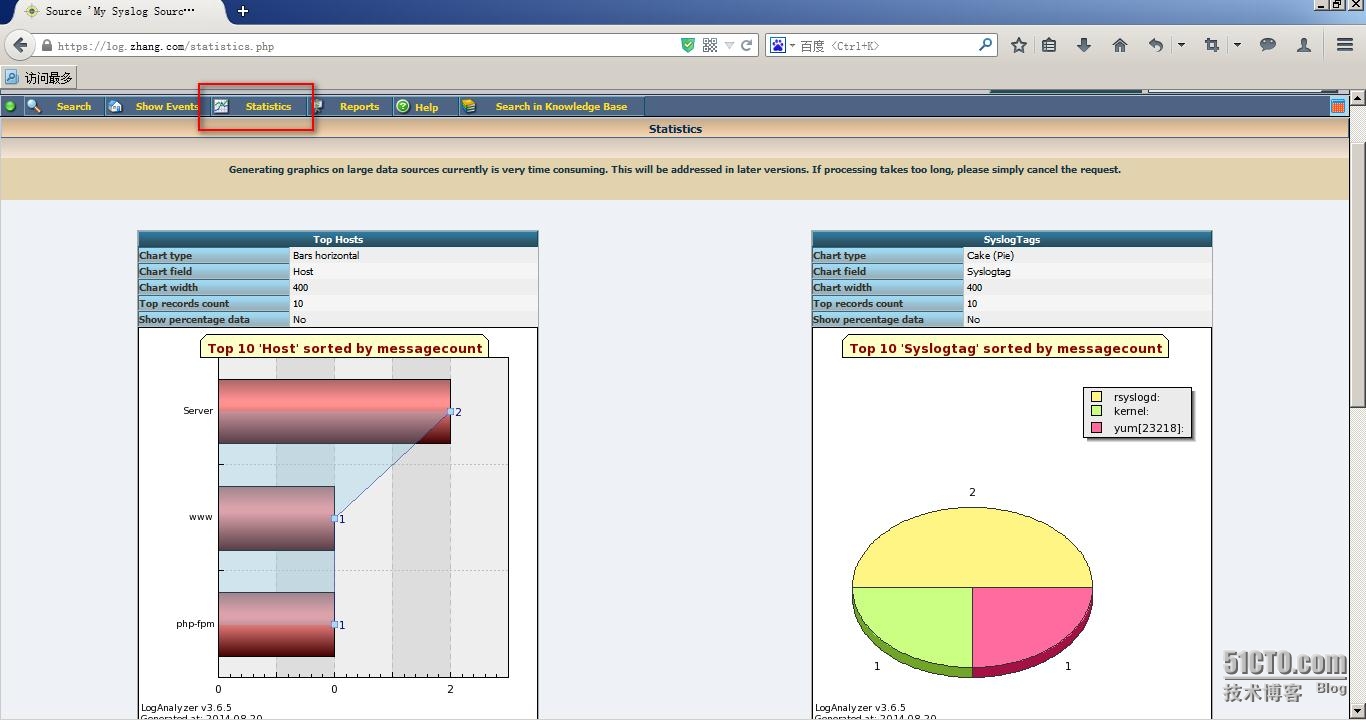
Task: Click the 'Host' chart field value
Action: pyautogui.click(x=303, y=271)
